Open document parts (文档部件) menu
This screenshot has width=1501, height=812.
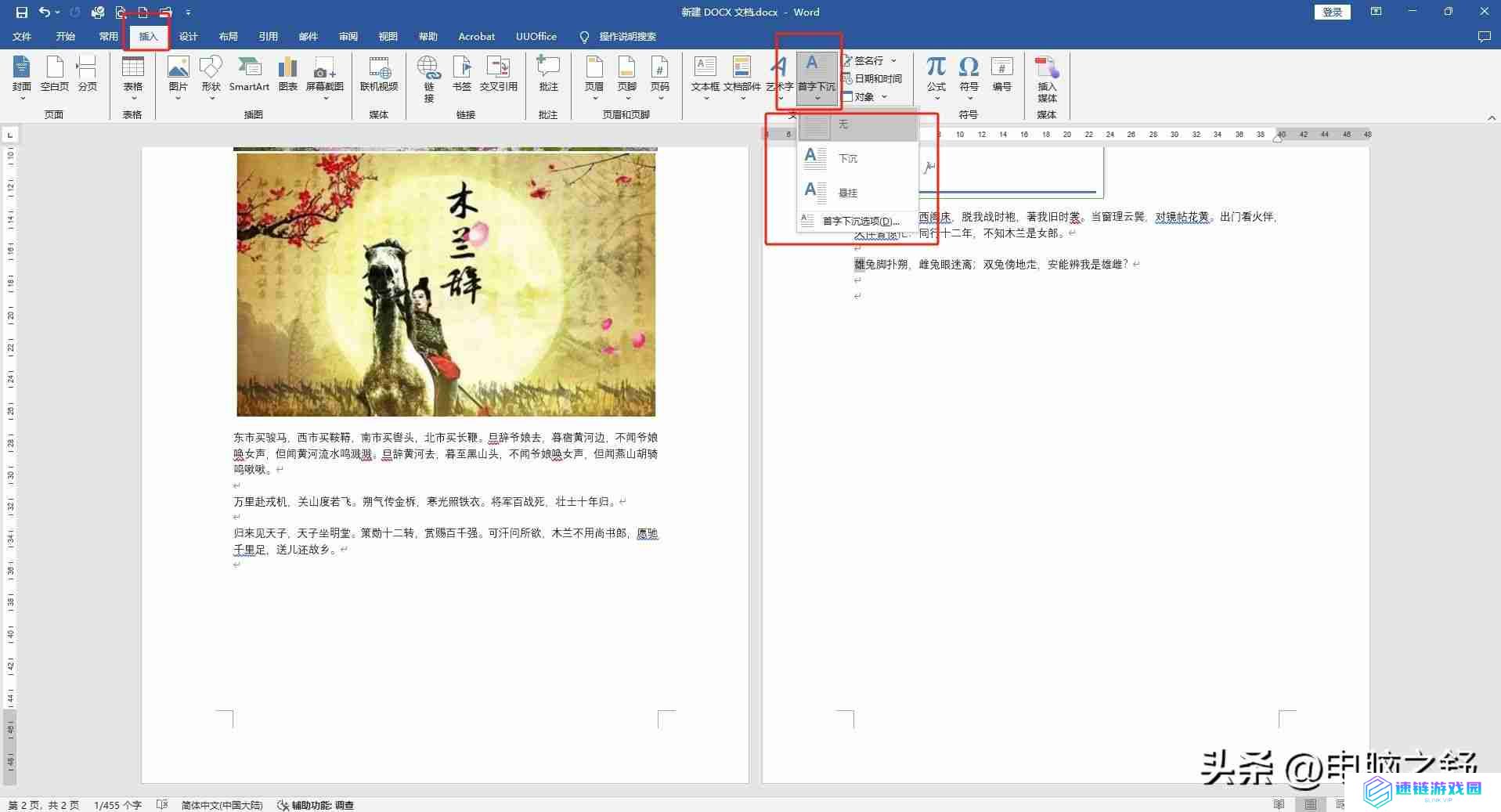pos(741,78)
